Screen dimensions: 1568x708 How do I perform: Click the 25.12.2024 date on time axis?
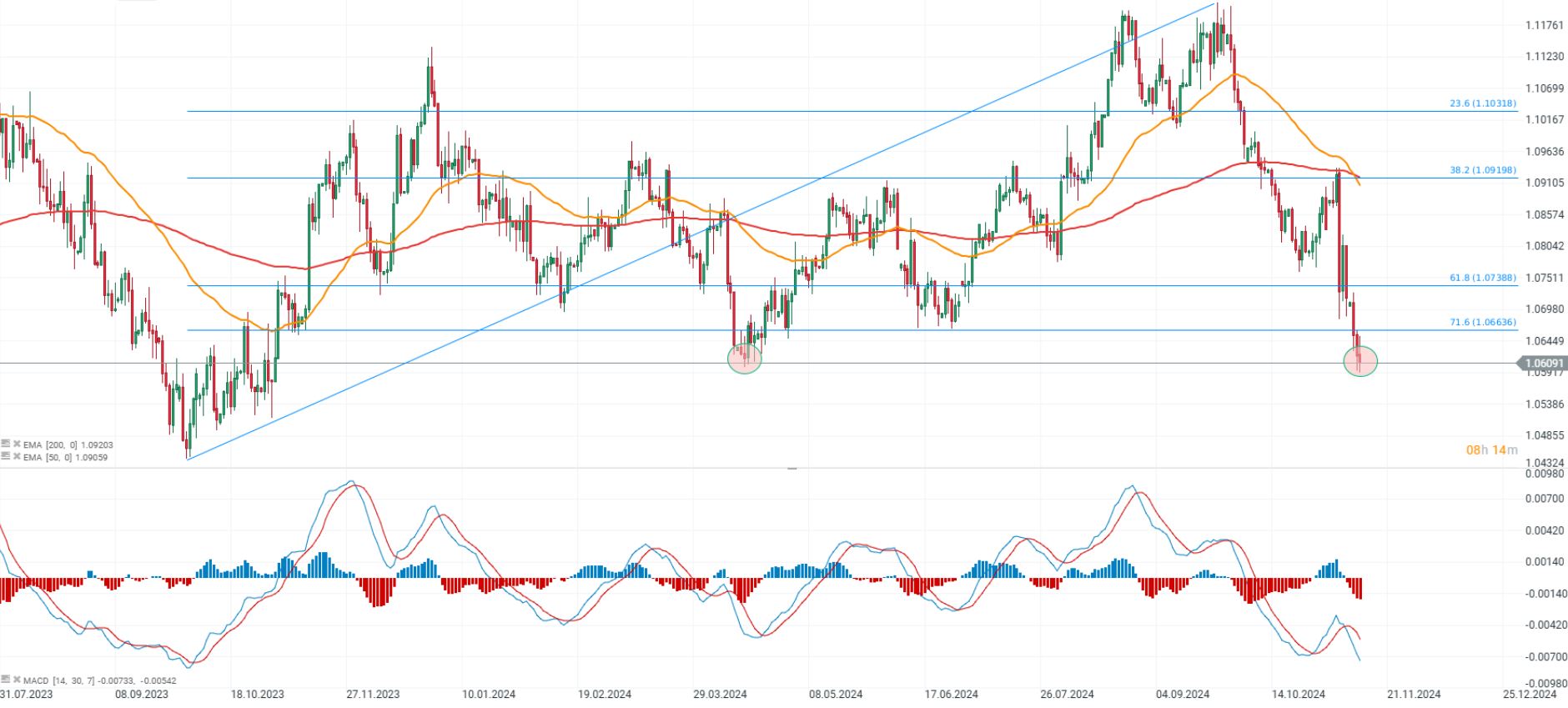(1530, 694)
